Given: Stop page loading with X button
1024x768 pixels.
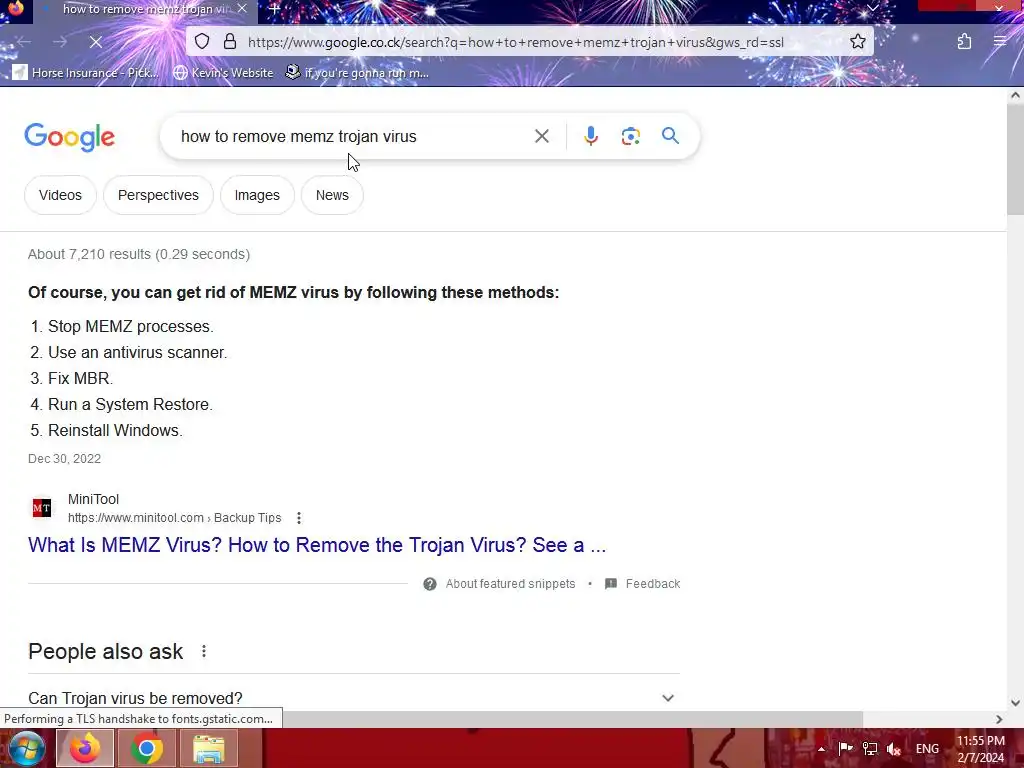Looking at the screenshot, I should 95,42.
